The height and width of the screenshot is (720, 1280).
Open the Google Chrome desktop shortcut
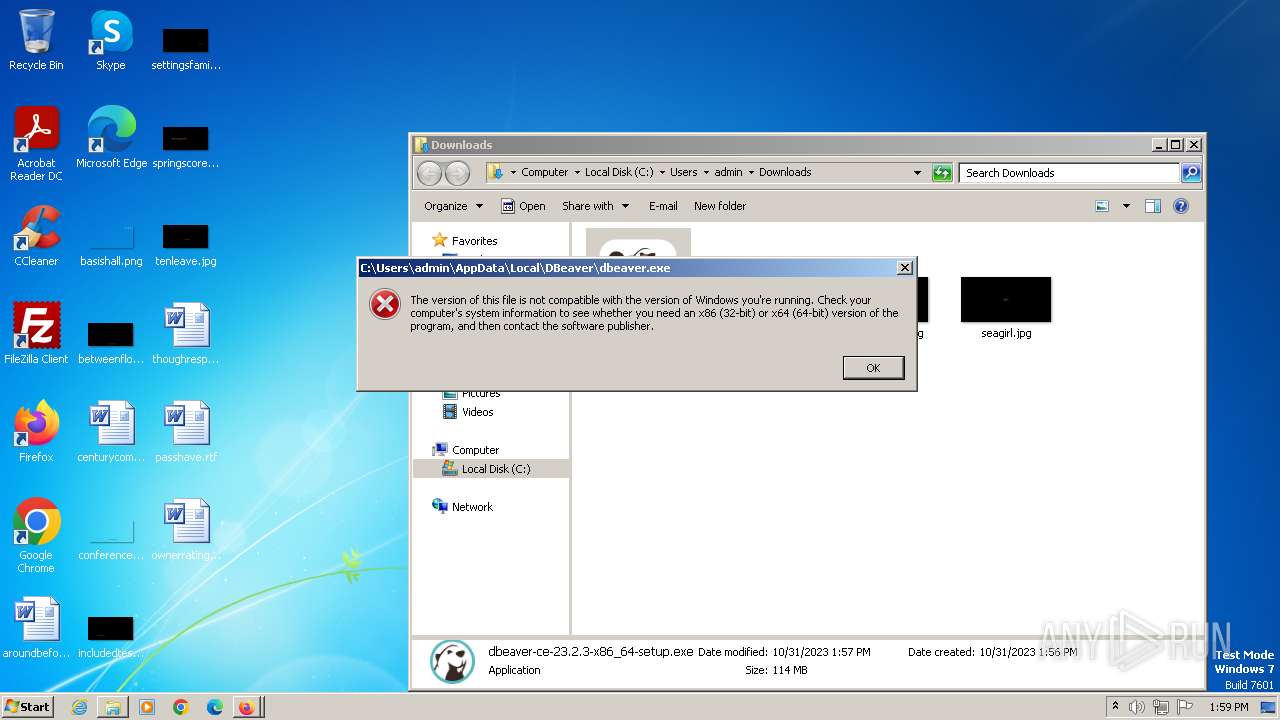36,536
